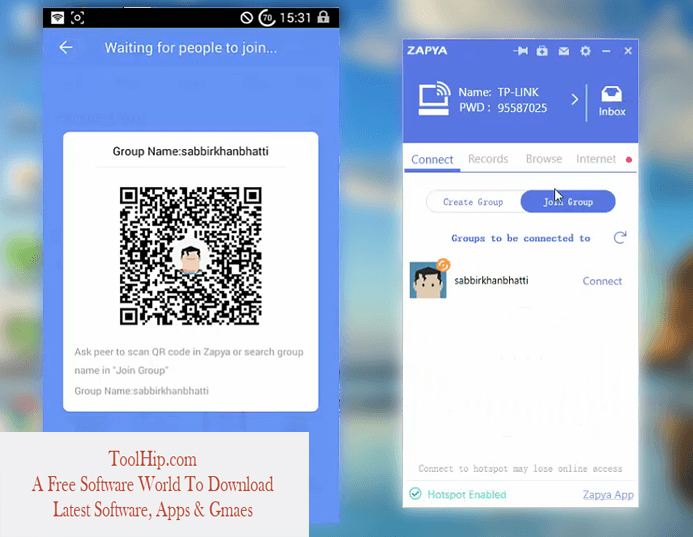Minimize the Zapya window
This screenshot has height=537, width=693.
[606, 51]
